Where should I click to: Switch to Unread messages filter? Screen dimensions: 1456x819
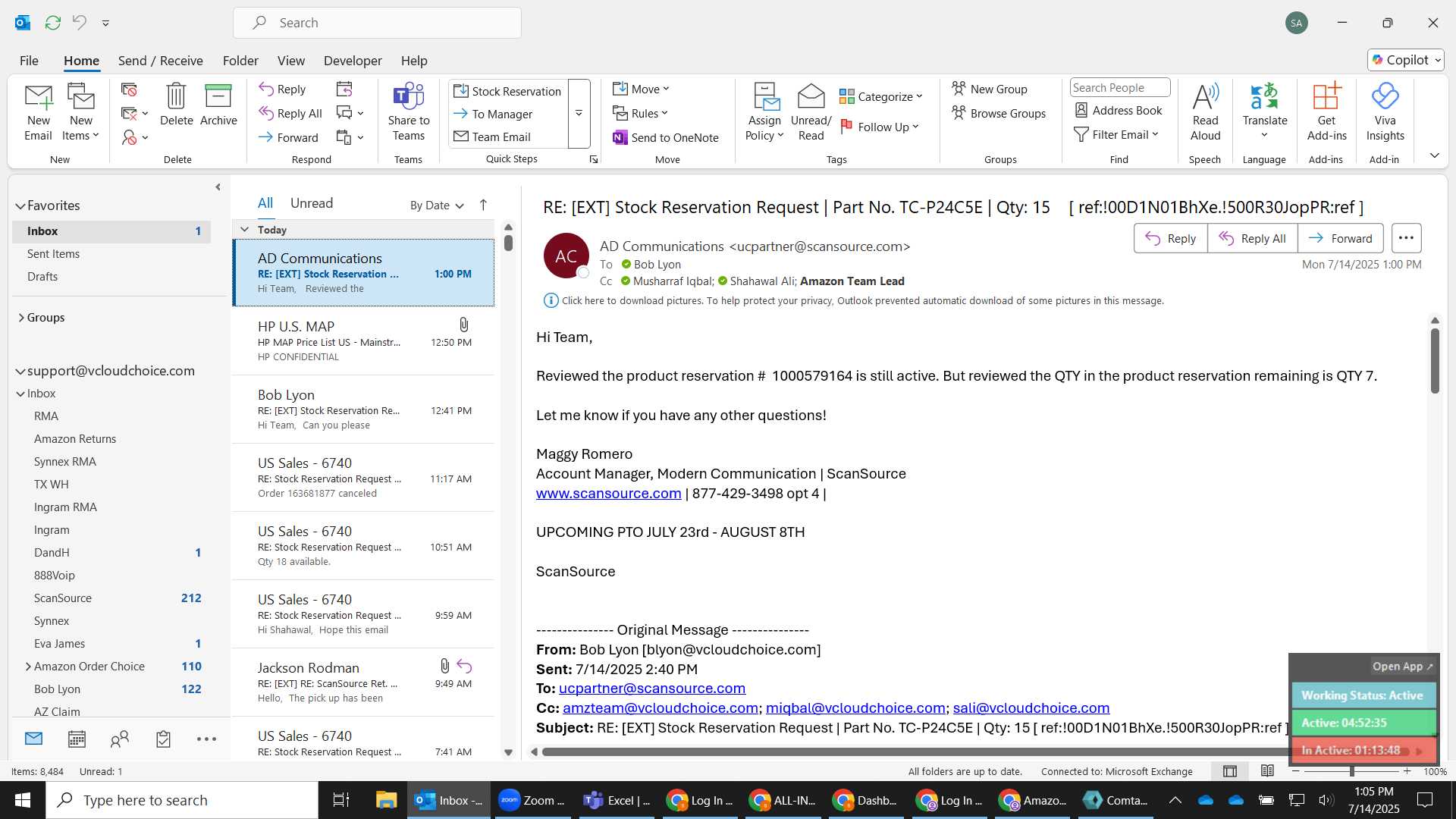(312, 203)
